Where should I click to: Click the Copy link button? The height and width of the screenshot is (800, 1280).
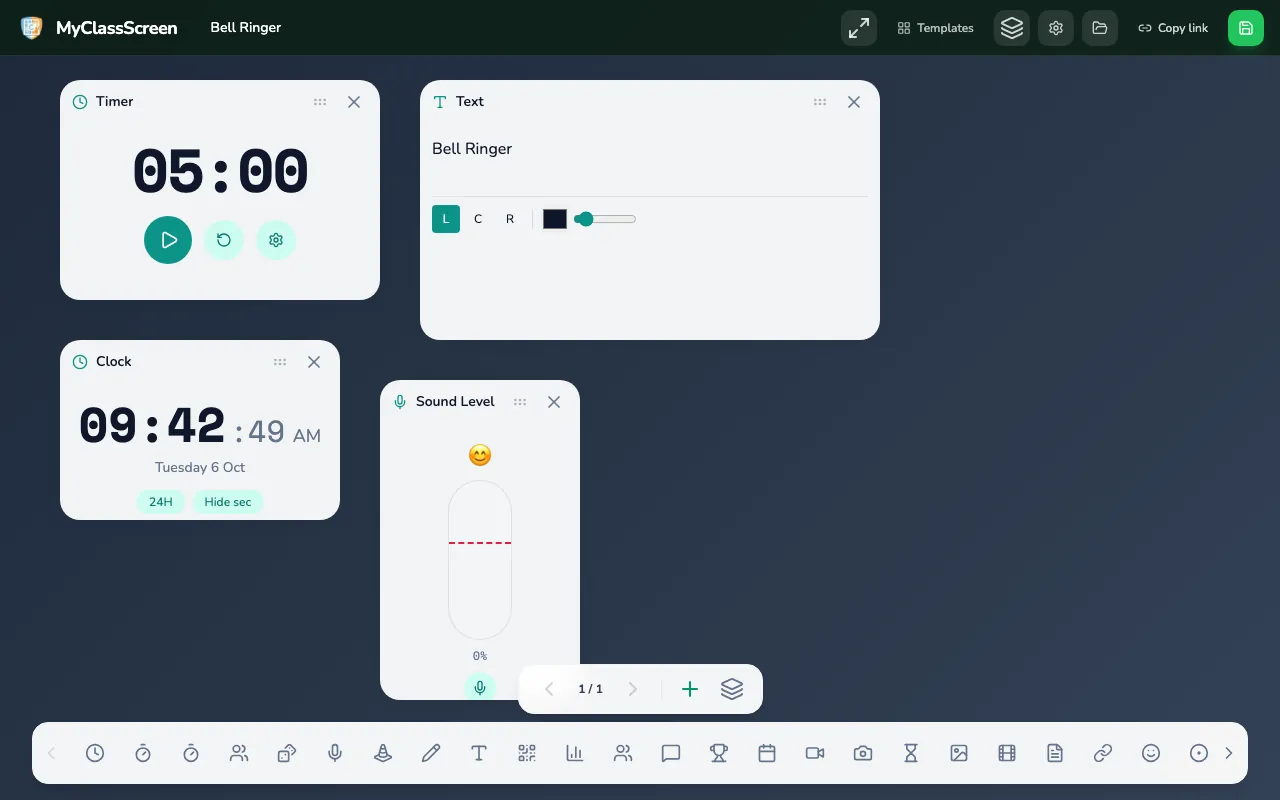[1173, 28]
